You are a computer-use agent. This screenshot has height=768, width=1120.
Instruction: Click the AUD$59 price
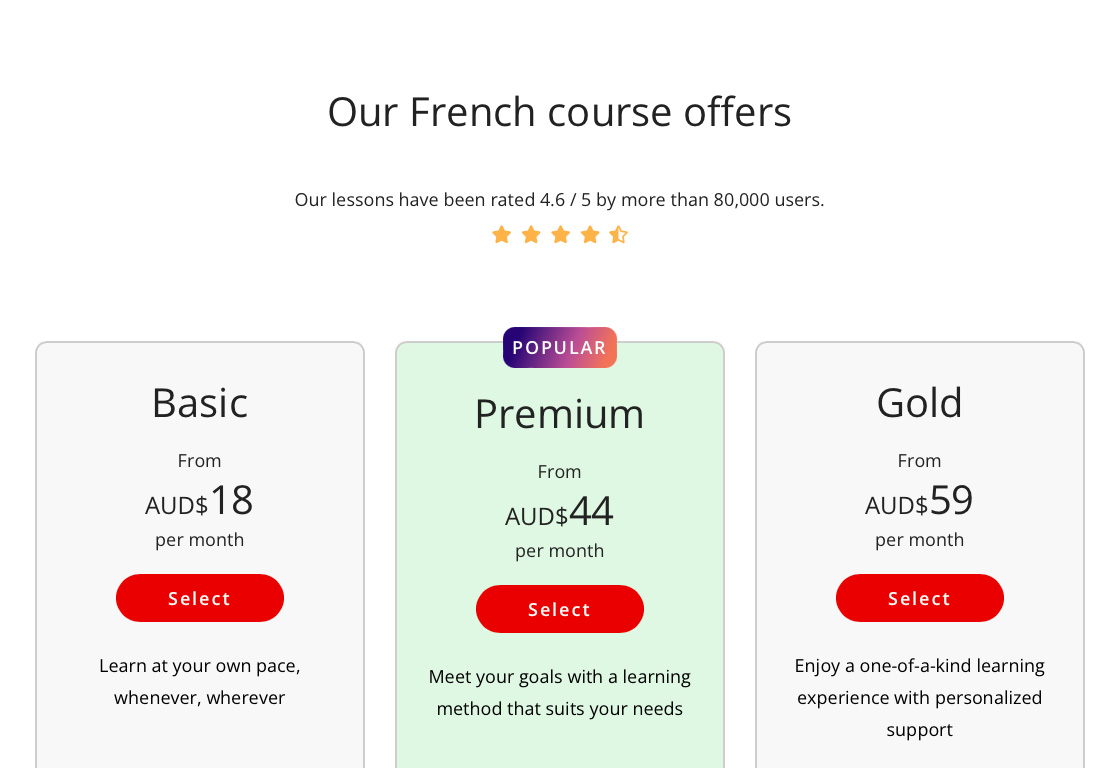[920, 501]
